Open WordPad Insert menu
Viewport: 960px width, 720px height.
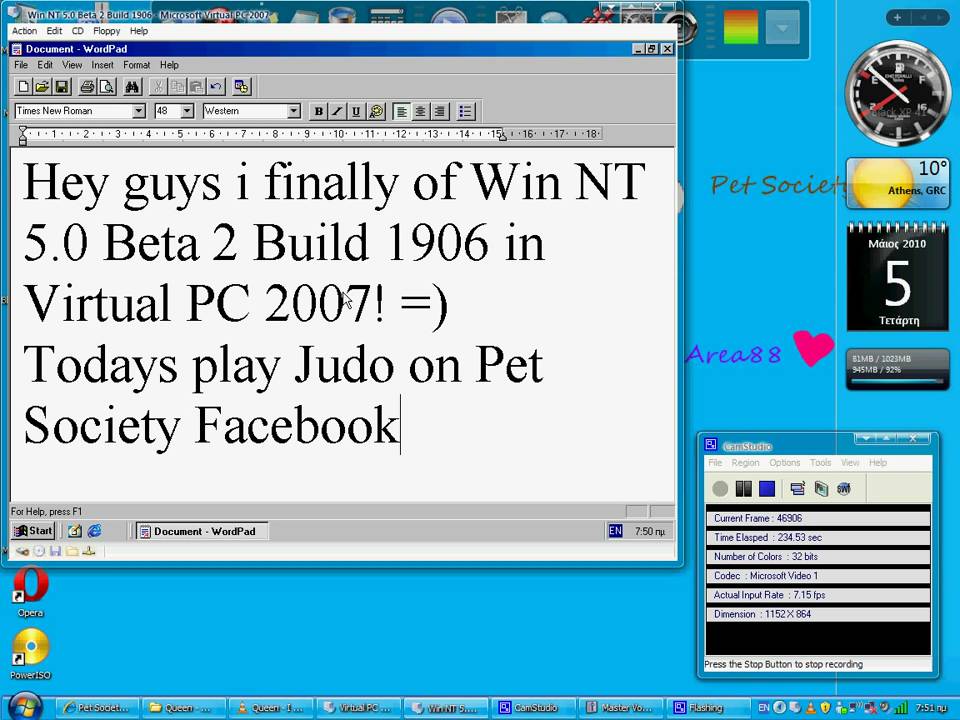pos(102,65)
